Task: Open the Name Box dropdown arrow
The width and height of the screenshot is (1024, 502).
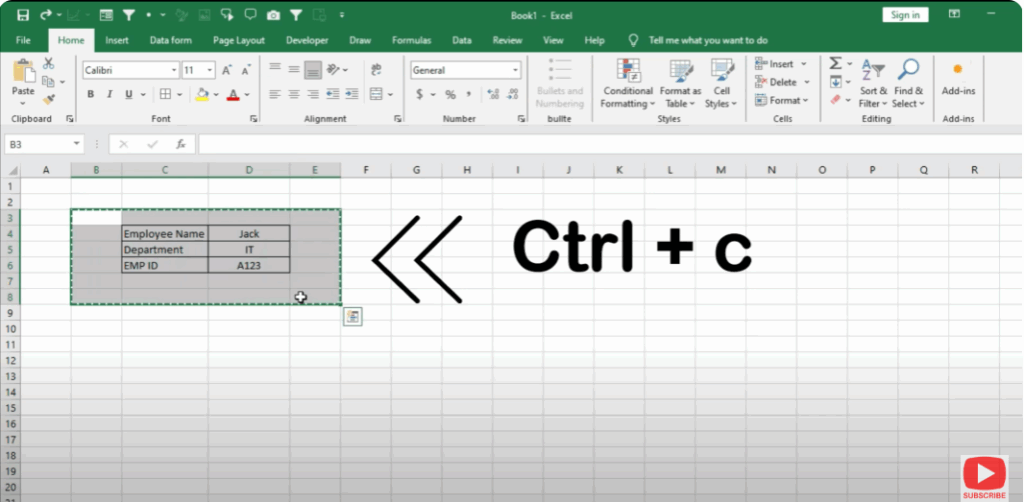Action: 76,144
